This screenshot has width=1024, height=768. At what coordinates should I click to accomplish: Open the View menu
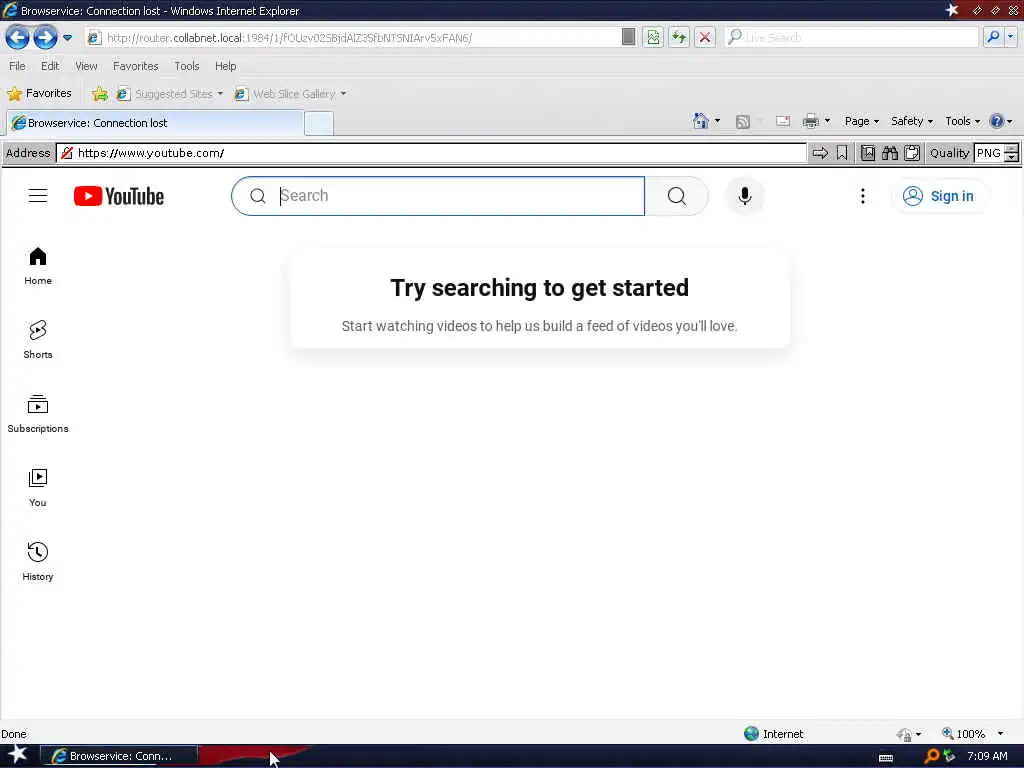click(x=86, y=66)
